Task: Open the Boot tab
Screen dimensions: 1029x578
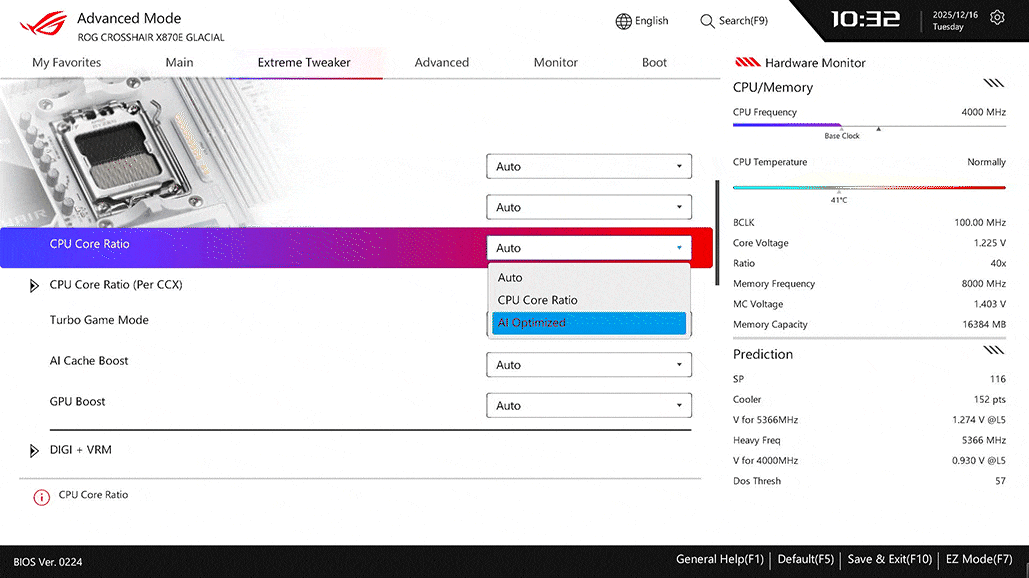Action: pos(654,62)
